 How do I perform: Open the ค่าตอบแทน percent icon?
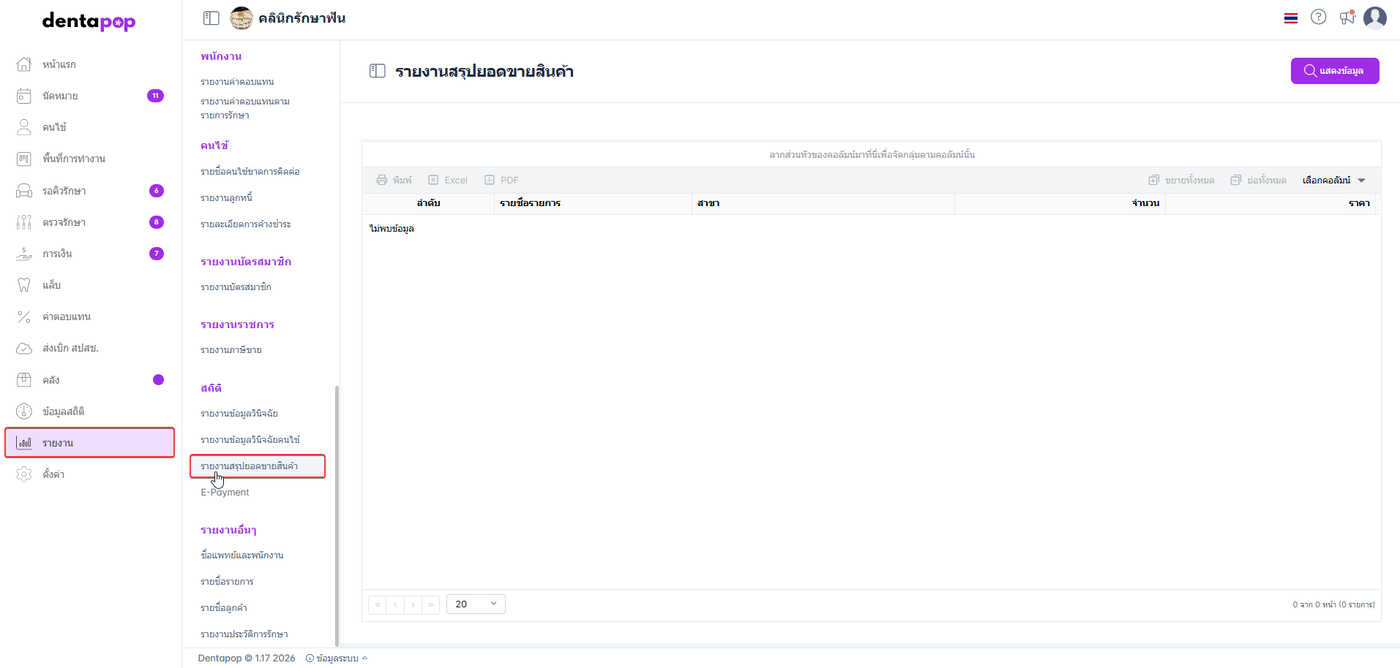(x=25, y=317)
